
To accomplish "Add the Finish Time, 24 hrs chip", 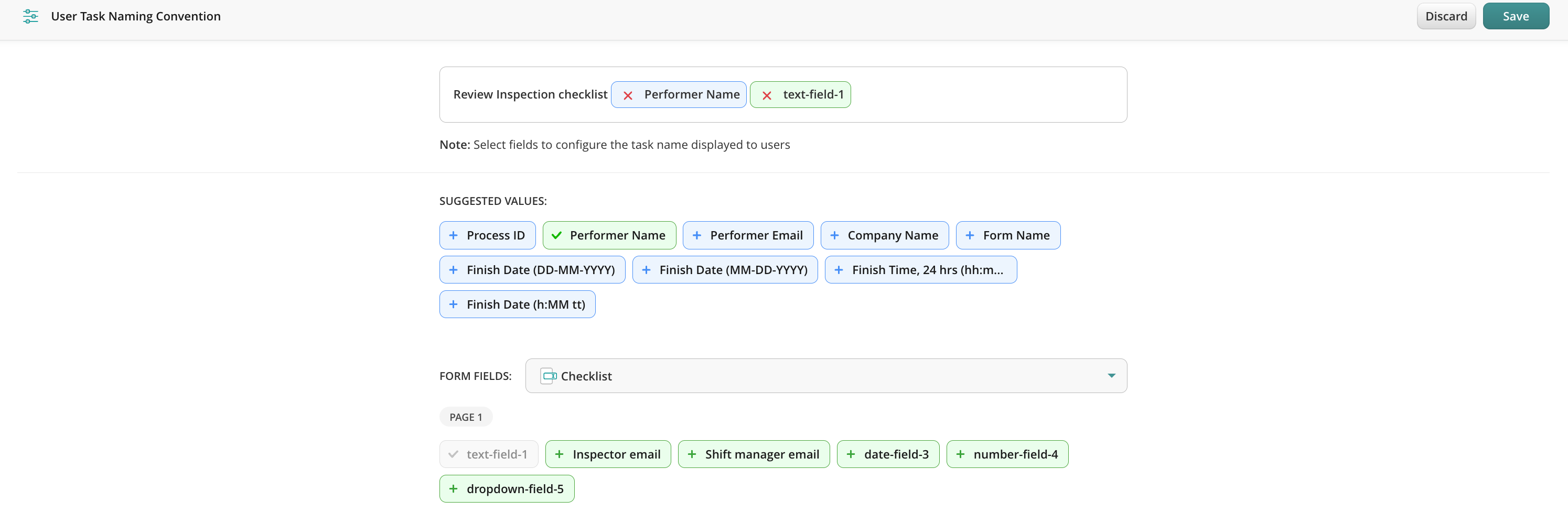I will tap(920, 270).
